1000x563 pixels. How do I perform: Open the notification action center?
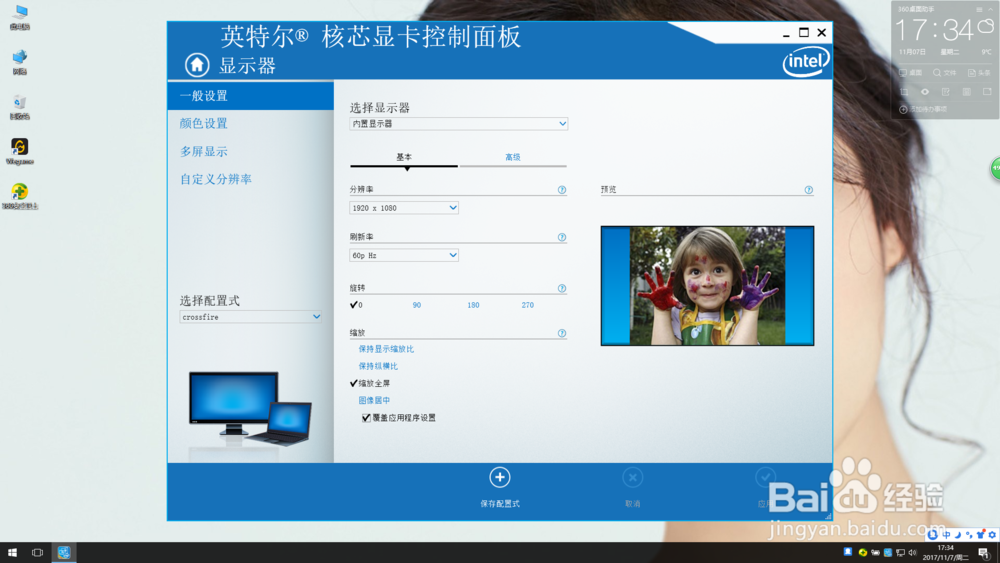click(x=984, y=553)
